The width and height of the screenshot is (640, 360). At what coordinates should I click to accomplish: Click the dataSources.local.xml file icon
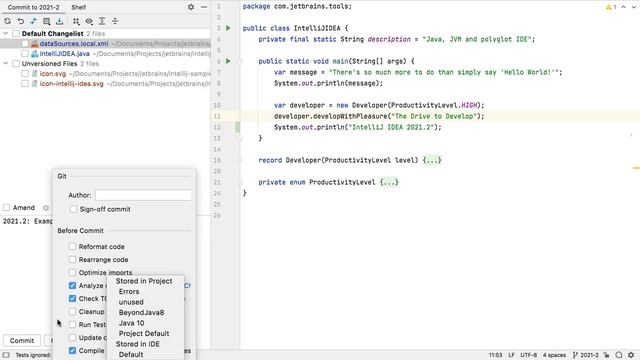[x=35, y=44]
